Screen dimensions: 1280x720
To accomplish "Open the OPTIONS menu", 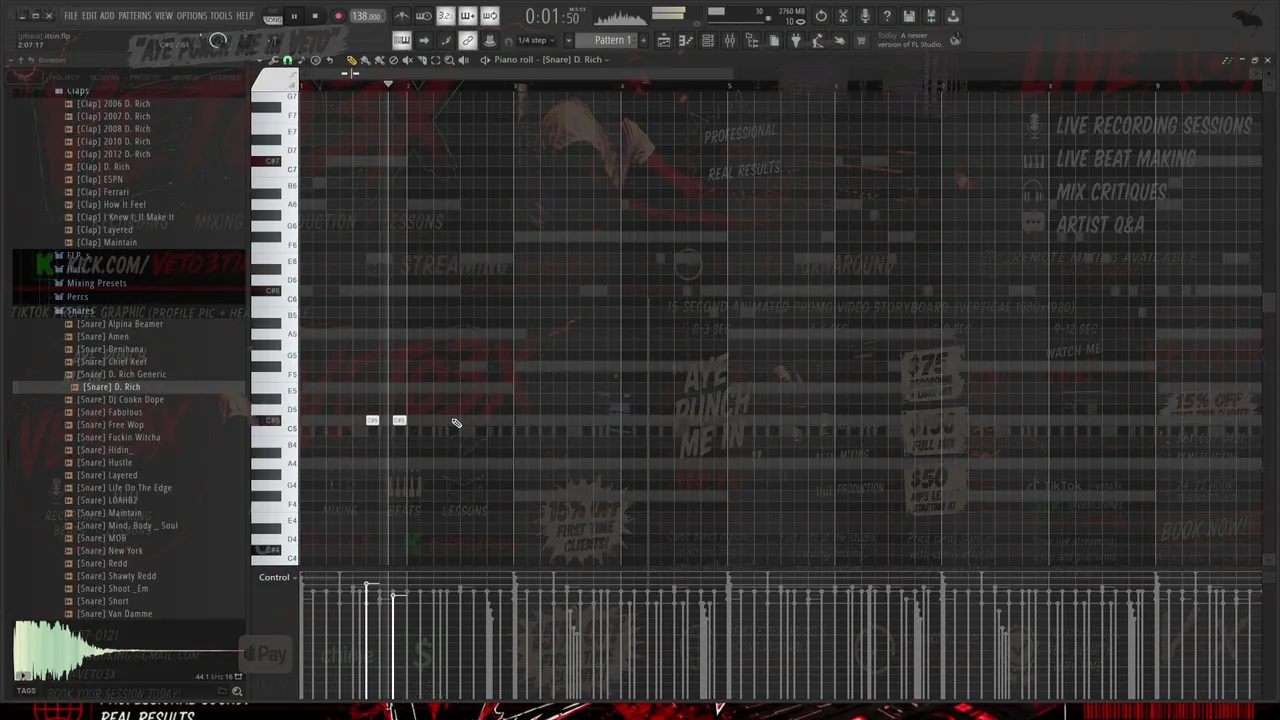I will point(192,16).
